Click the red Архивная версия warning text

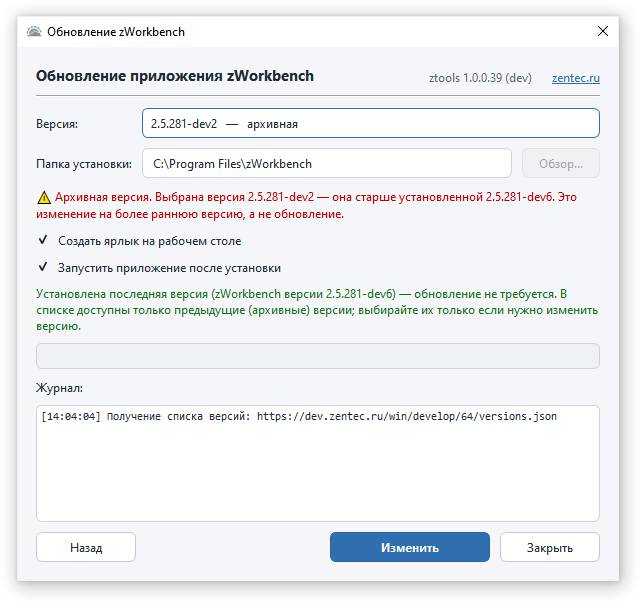307,205
